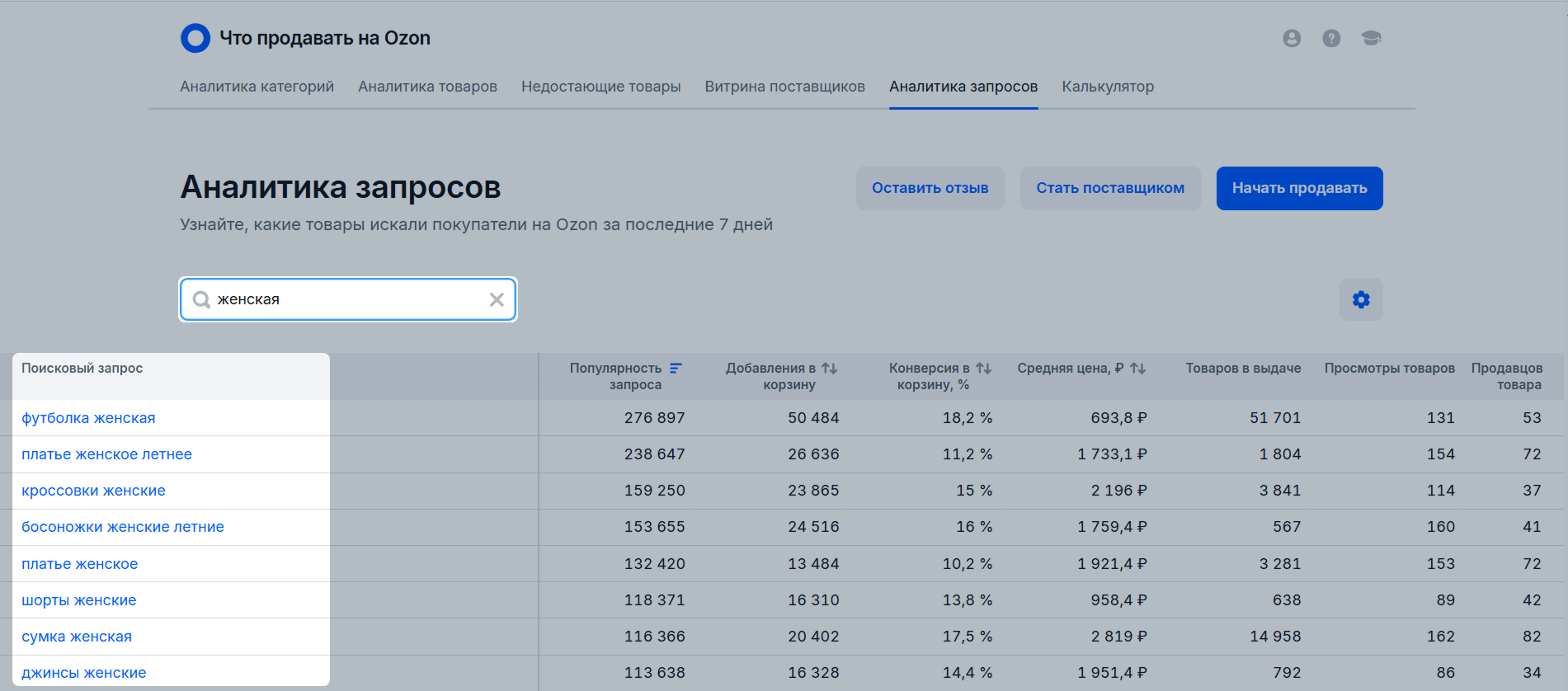Select average price 1 921,4 ₽
This screenshot has height=691, width=1568.
(x=1112, y=564)
